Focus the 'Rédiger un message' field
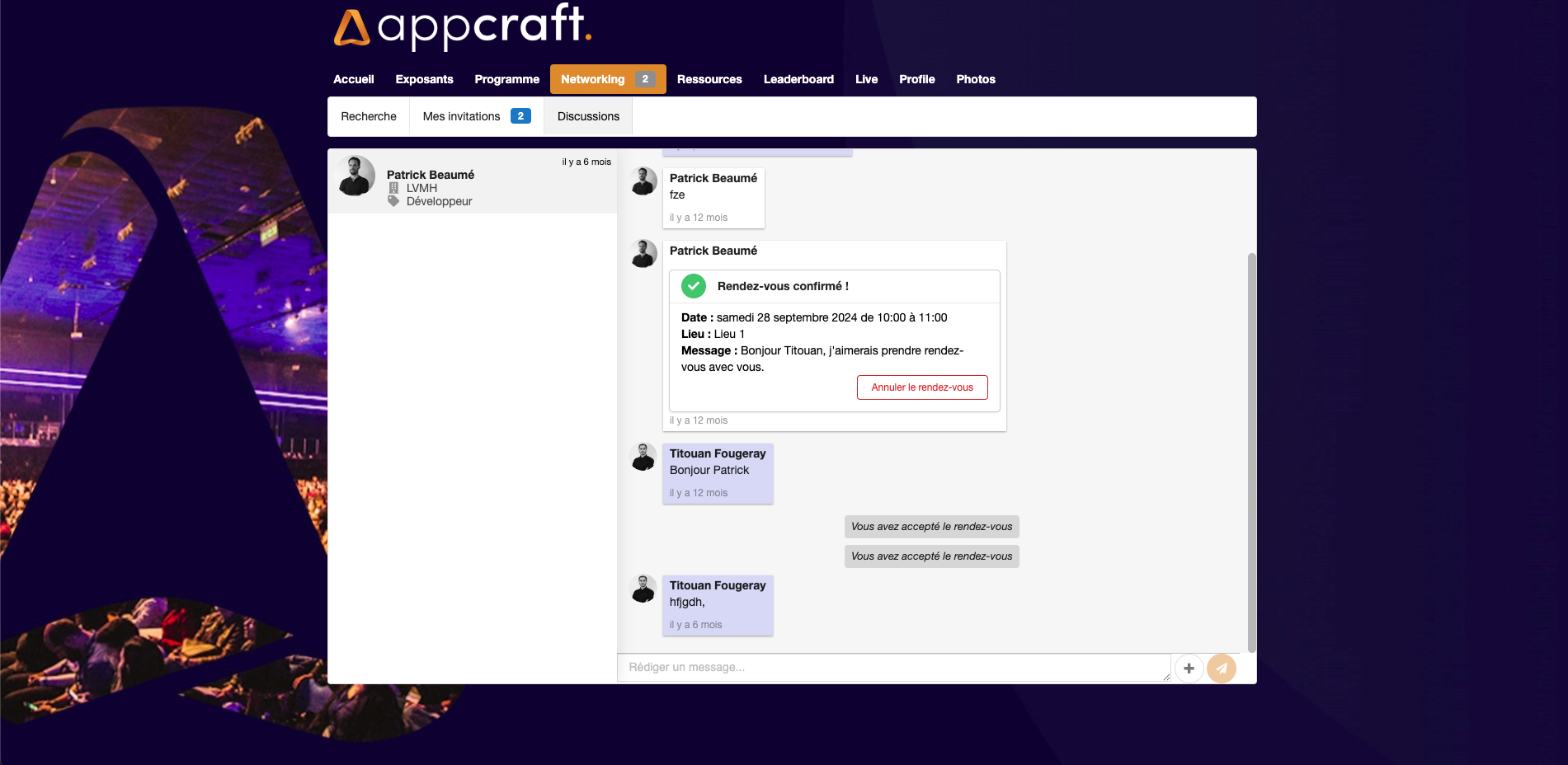 point(892,668)
